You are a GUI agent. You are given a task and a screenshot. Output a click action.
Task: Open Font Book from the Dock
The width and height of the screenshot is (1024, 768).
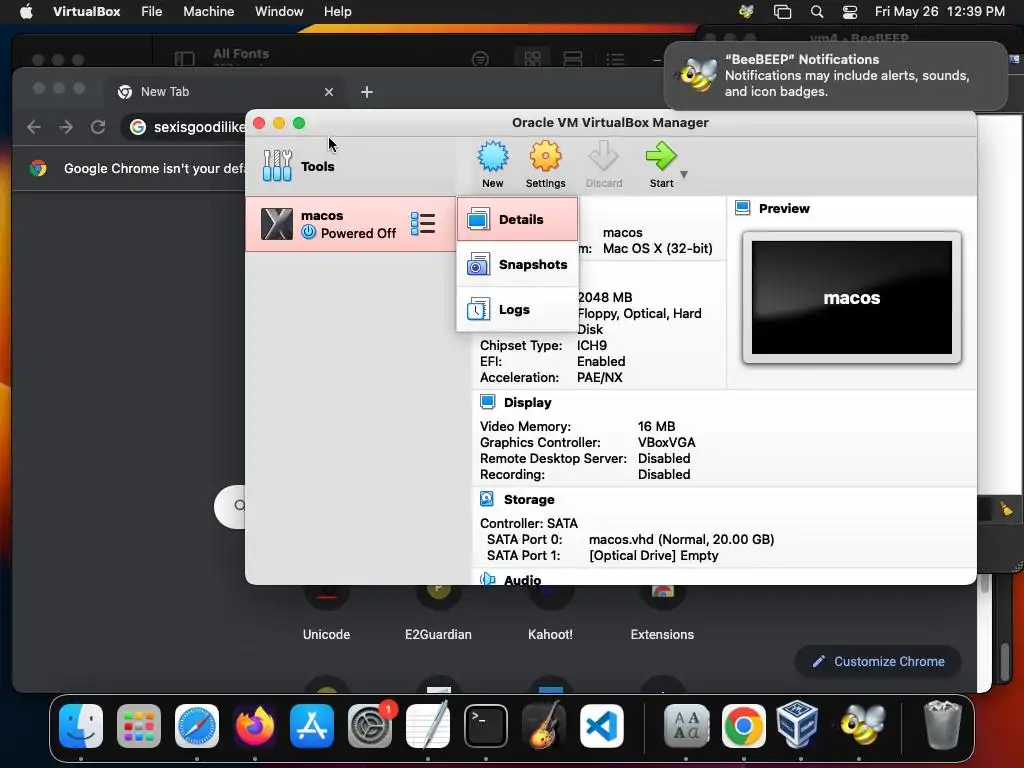coord(686,726)
